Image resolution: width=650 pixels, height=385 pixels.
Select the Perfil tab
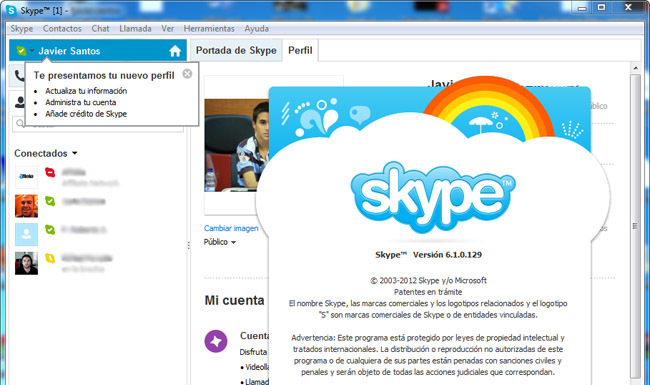click(300, 51)
